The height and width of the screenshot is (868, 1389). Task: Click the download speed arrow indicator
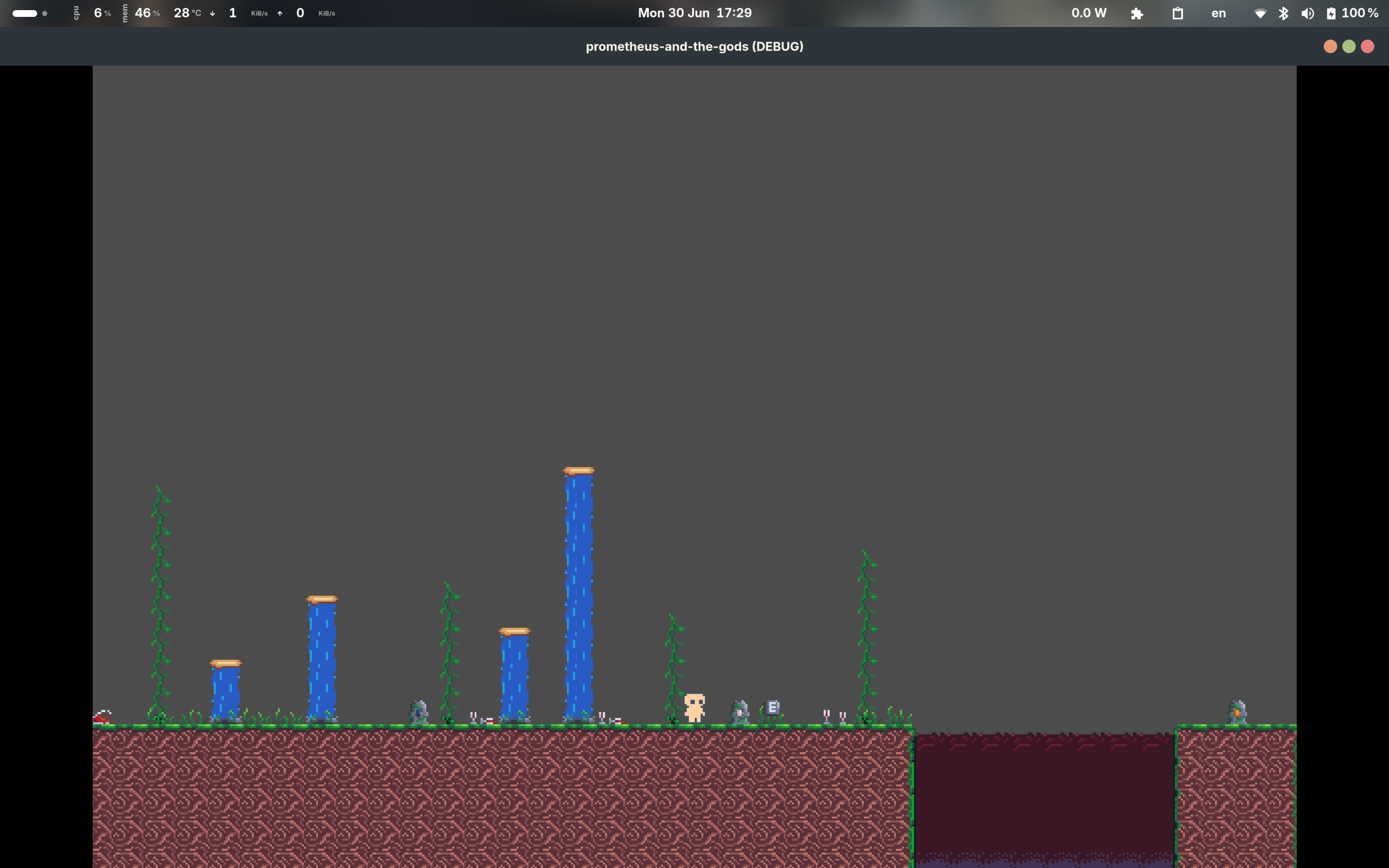(x=212, y=14)
